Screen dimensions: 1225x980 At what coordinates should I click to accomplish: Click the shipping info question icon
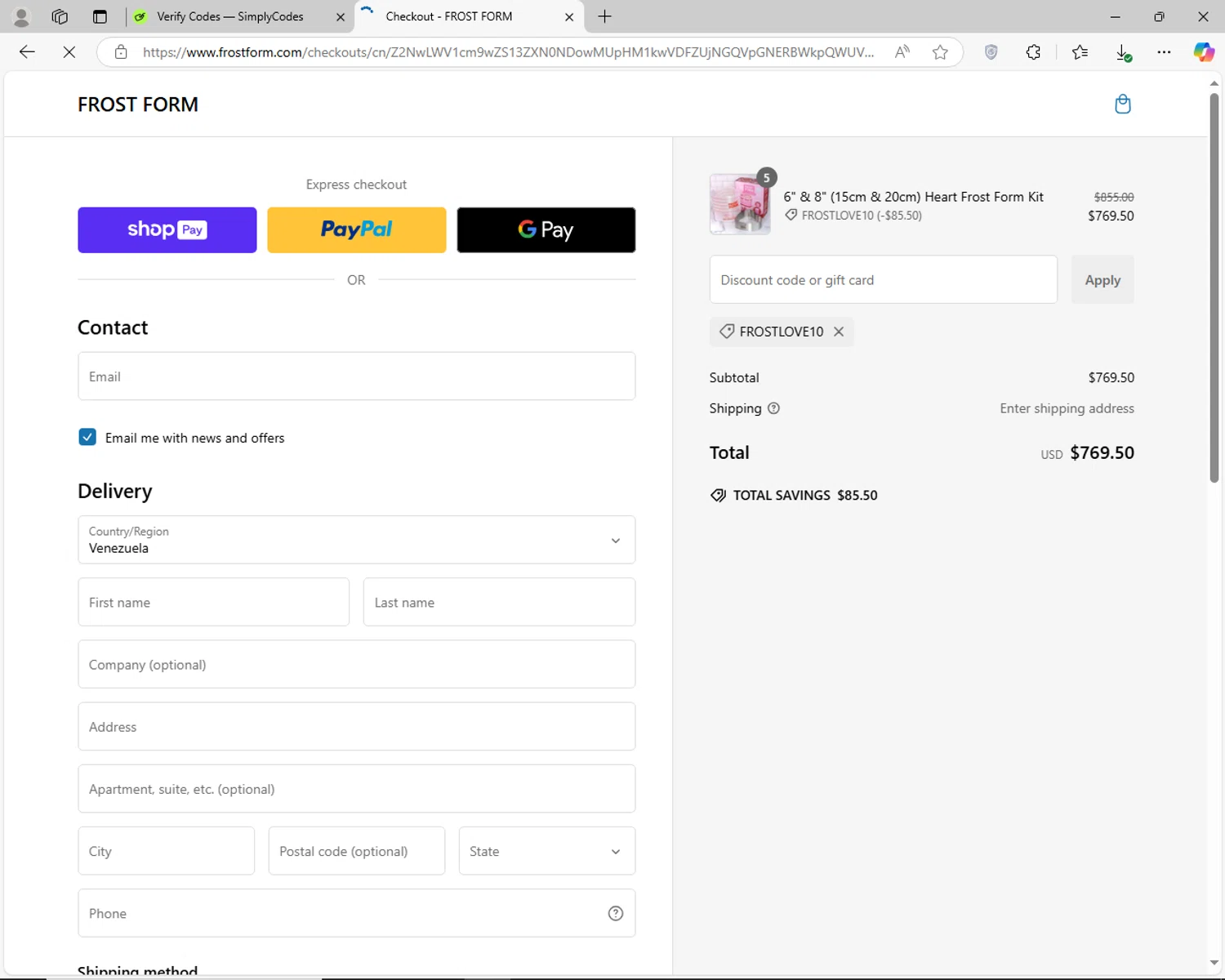coord(774,408)
